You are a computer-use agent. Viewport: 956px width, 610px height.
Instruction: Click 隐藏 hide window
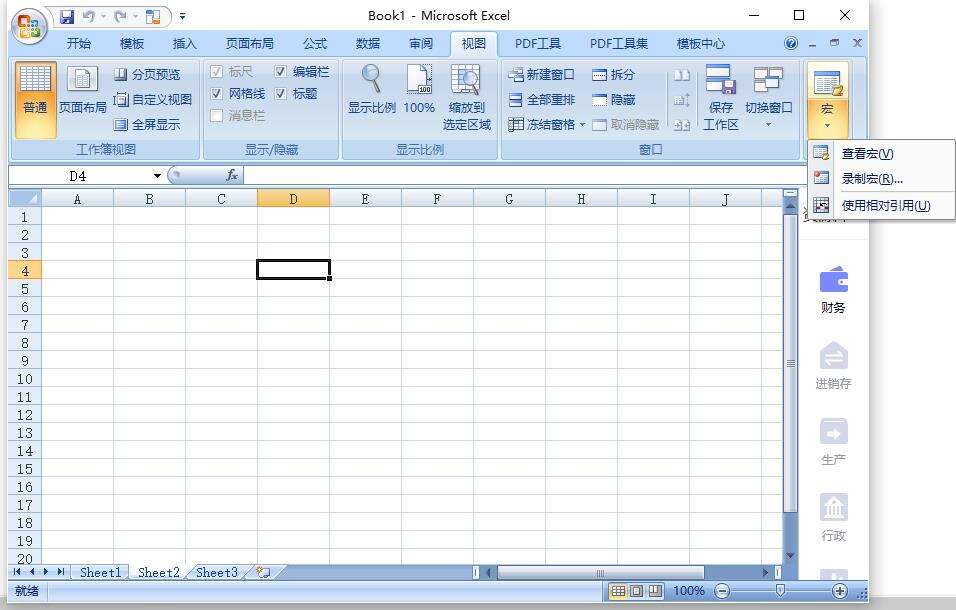[614, 99]
